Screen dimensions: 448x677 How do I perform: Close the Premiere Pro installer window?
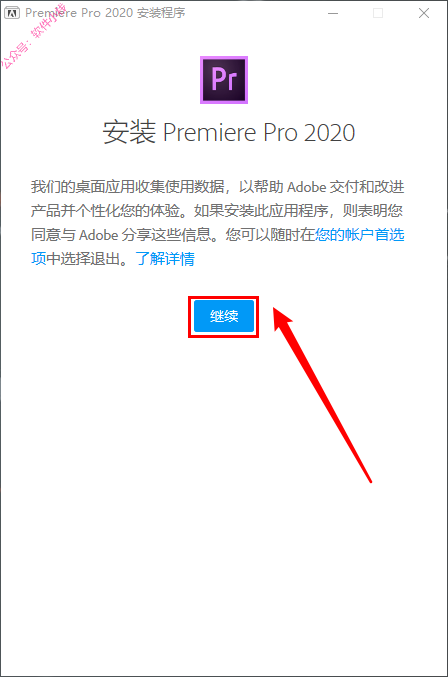click(424, 13)
